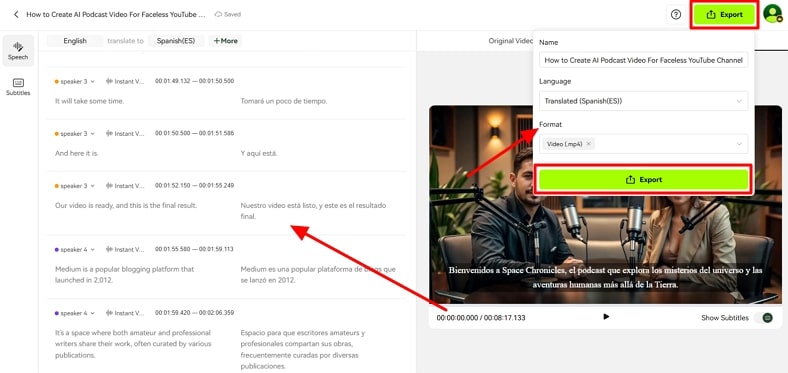Click the video preview frame
Image resolution: width=788 pixels, height=373 pixels.
coord(605,205)
